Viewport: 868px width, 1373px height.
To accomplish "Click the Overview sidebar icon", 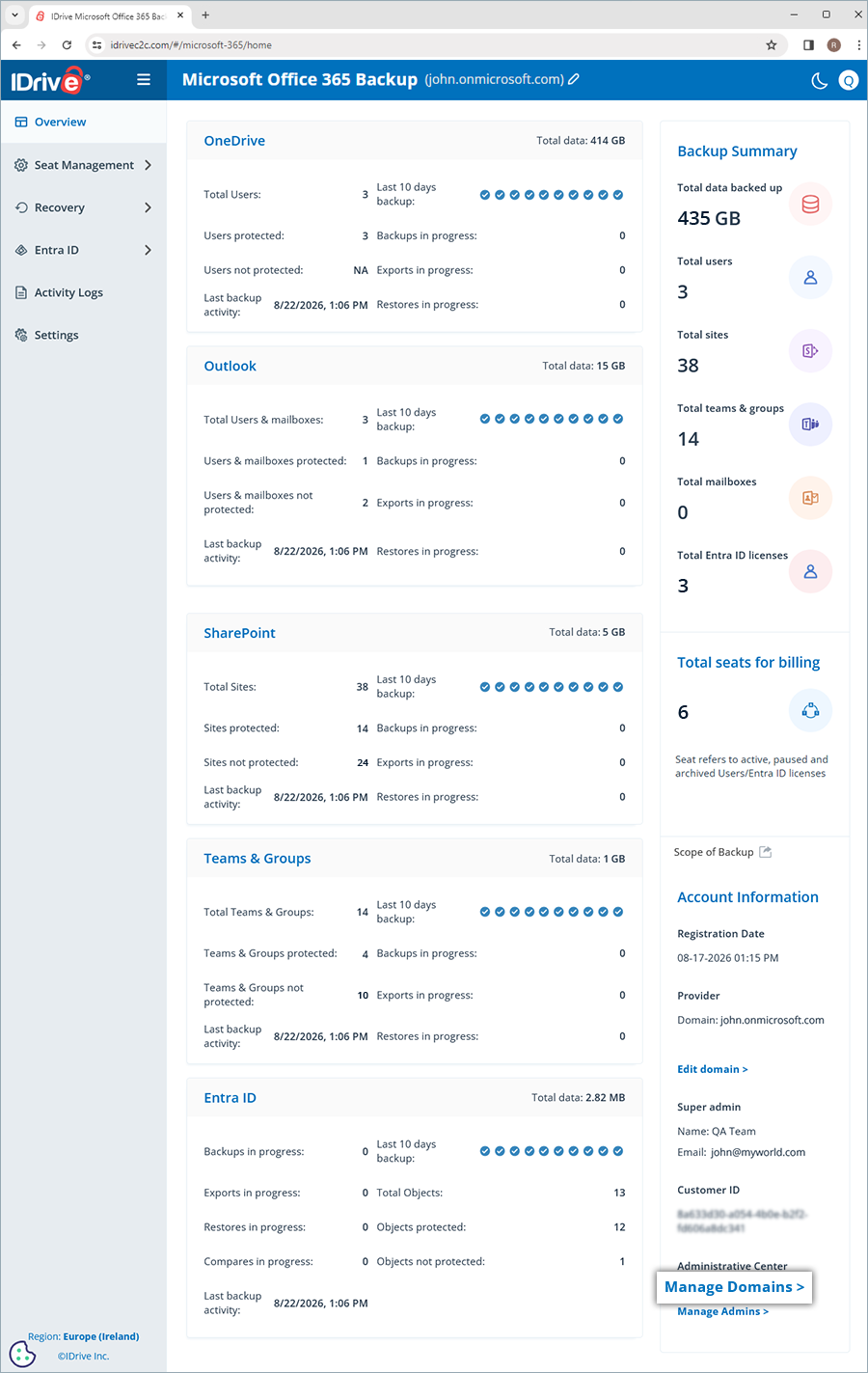I will (x=21, y=123).
